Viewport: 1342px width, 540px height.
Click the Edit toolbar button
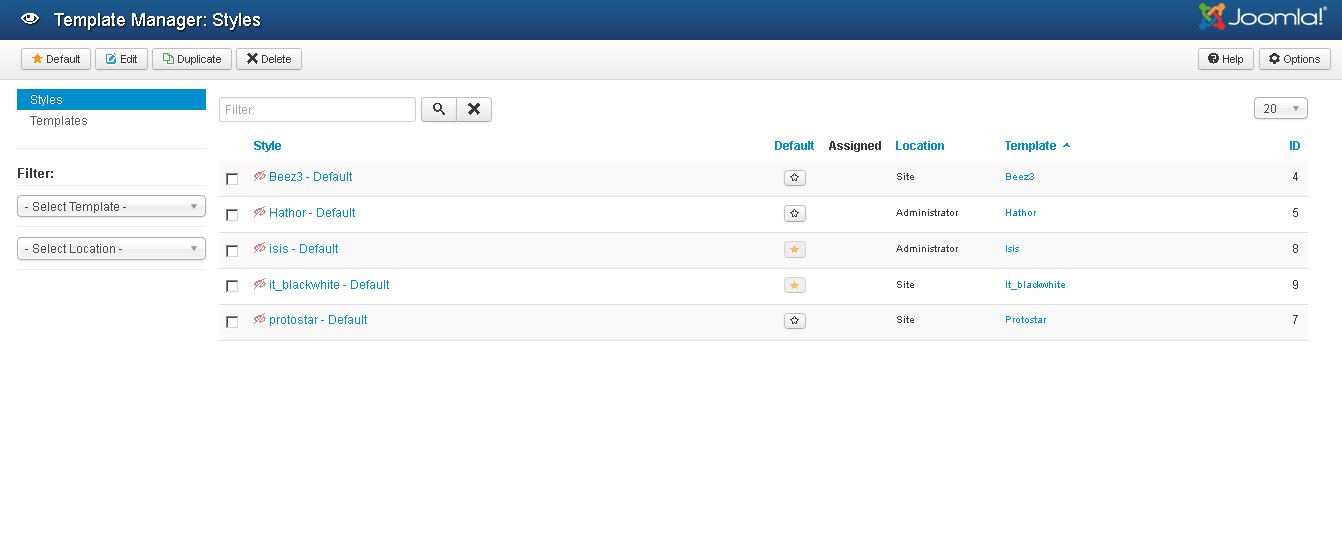coord(122,59)
